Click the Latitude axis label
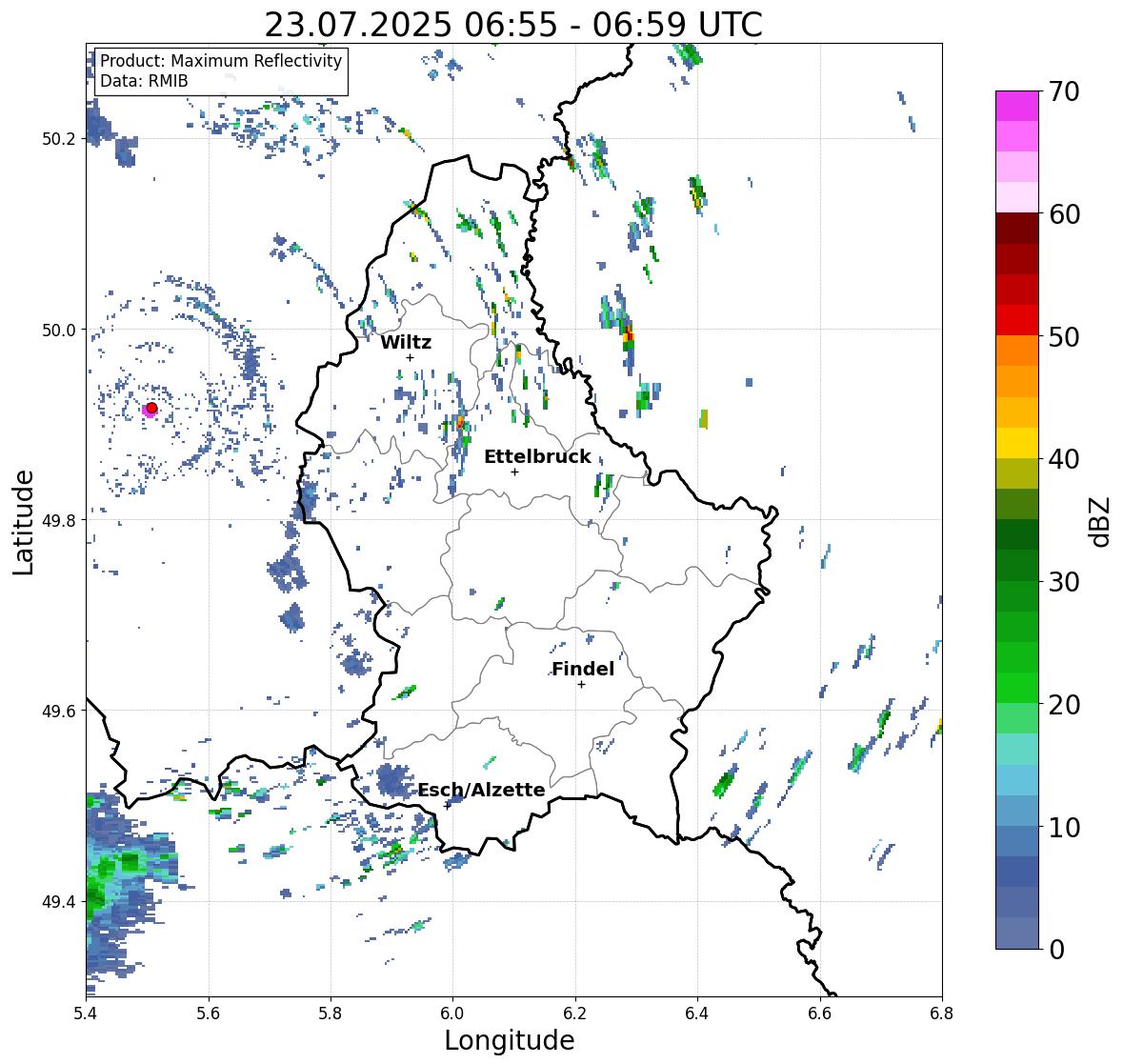 click(23, 522)
